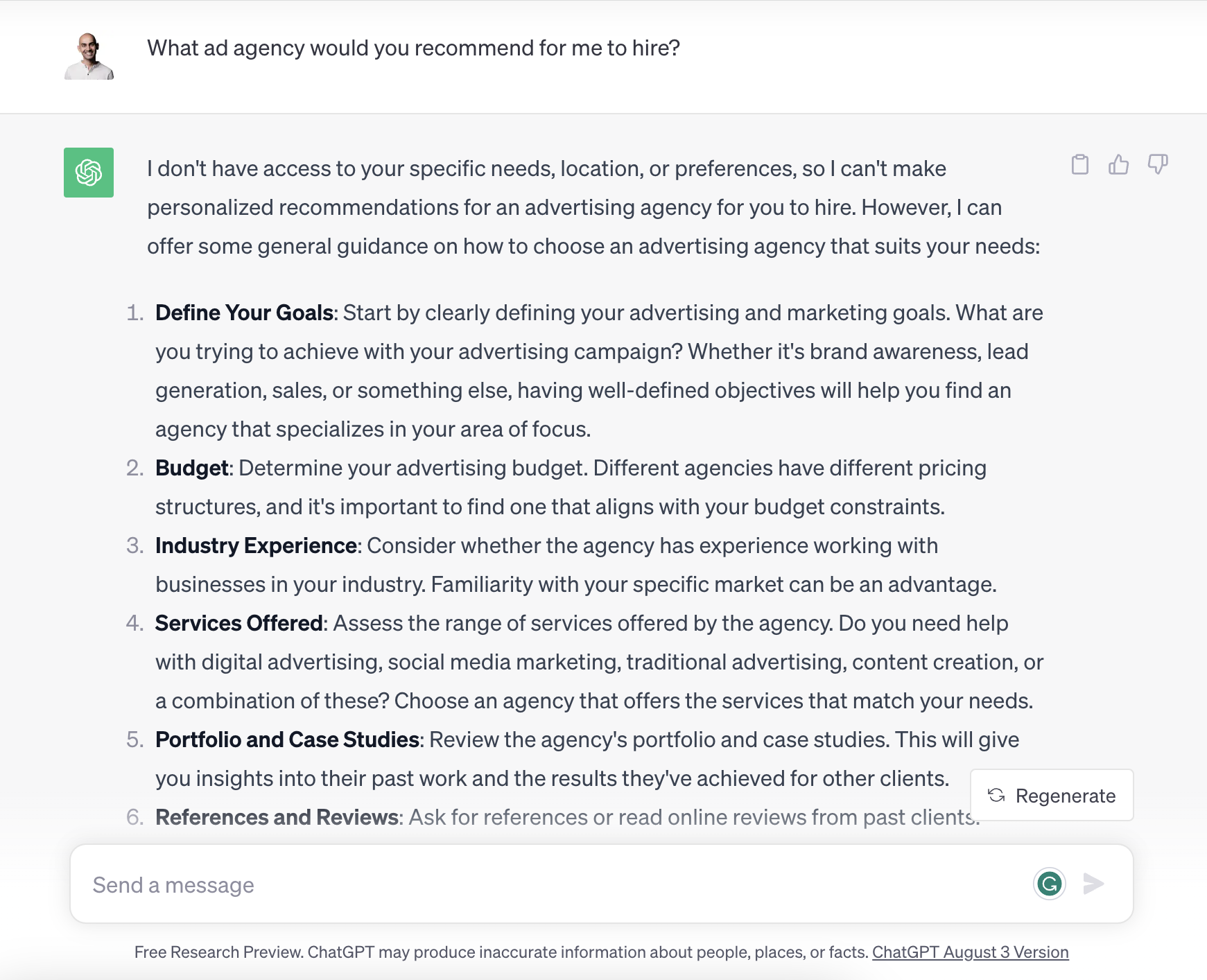Click the Portfolio and Case Studies heading
This screenshot has width=1207, height=980.
point(287,740)
